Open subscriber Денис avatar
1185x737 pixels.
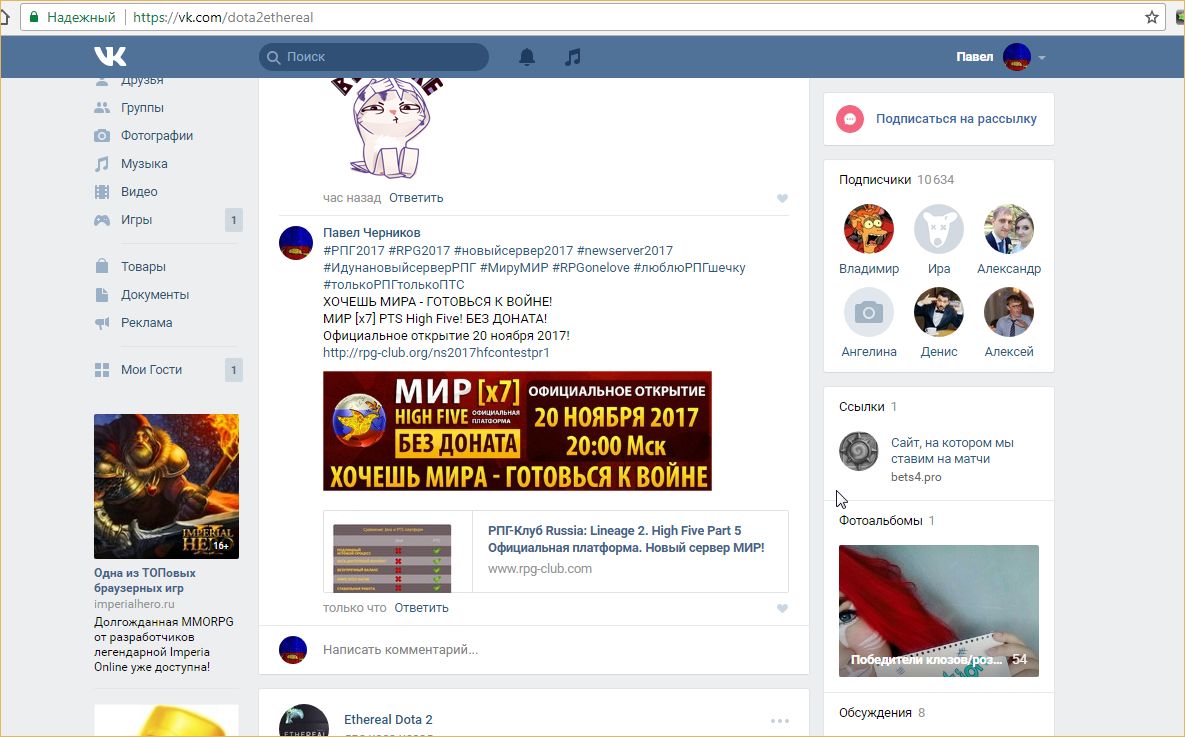(x=939, y=312)
